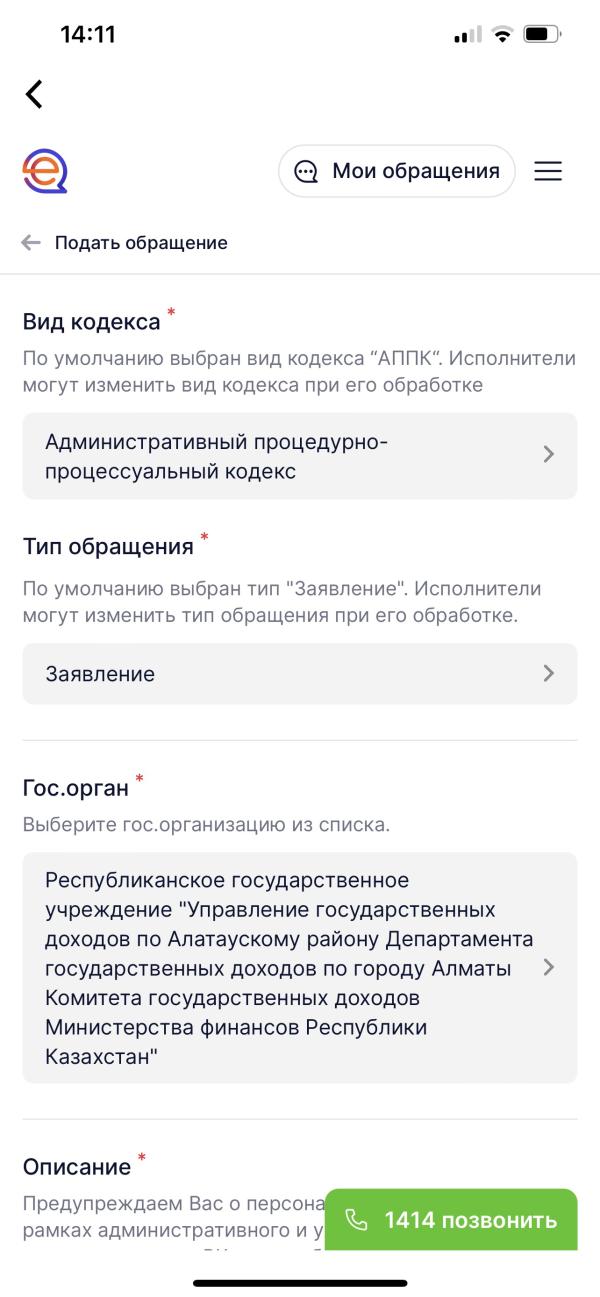The image size is (600, 1297).
Task: Tap the phone icon on the 1414 button
Action: pos(357,1220)
